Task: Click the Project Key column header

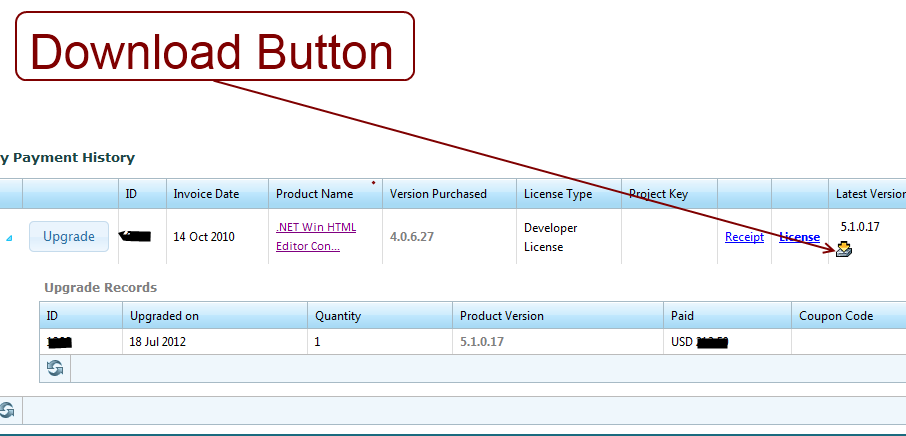Action: pyautogui.click(x=658, y=194)
